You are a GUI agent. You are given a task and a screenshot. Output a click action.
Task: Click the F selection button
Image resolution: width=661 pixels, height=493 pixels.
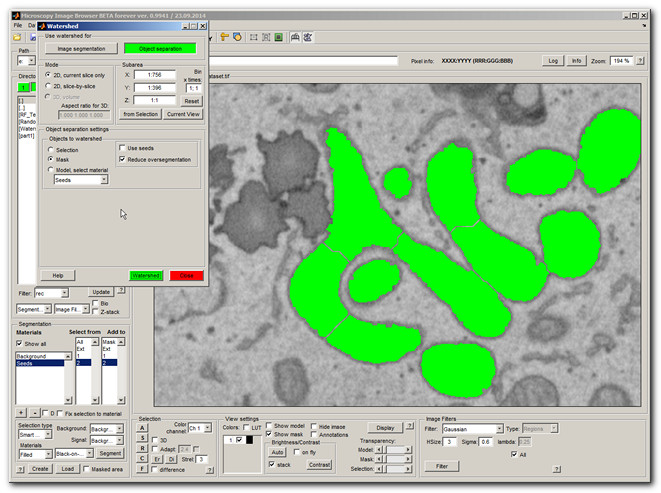click(143, 468)
